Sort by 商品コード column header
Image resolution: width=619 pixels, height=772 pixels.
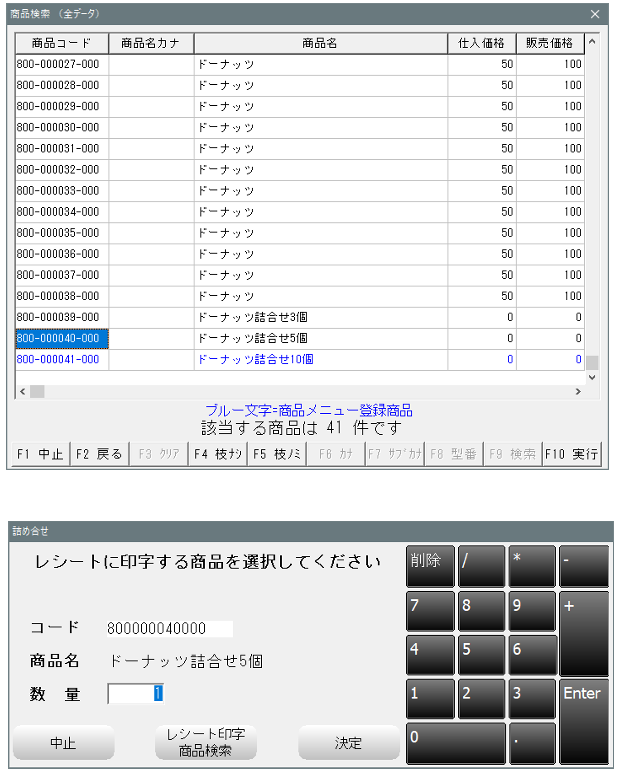[62, 43]
